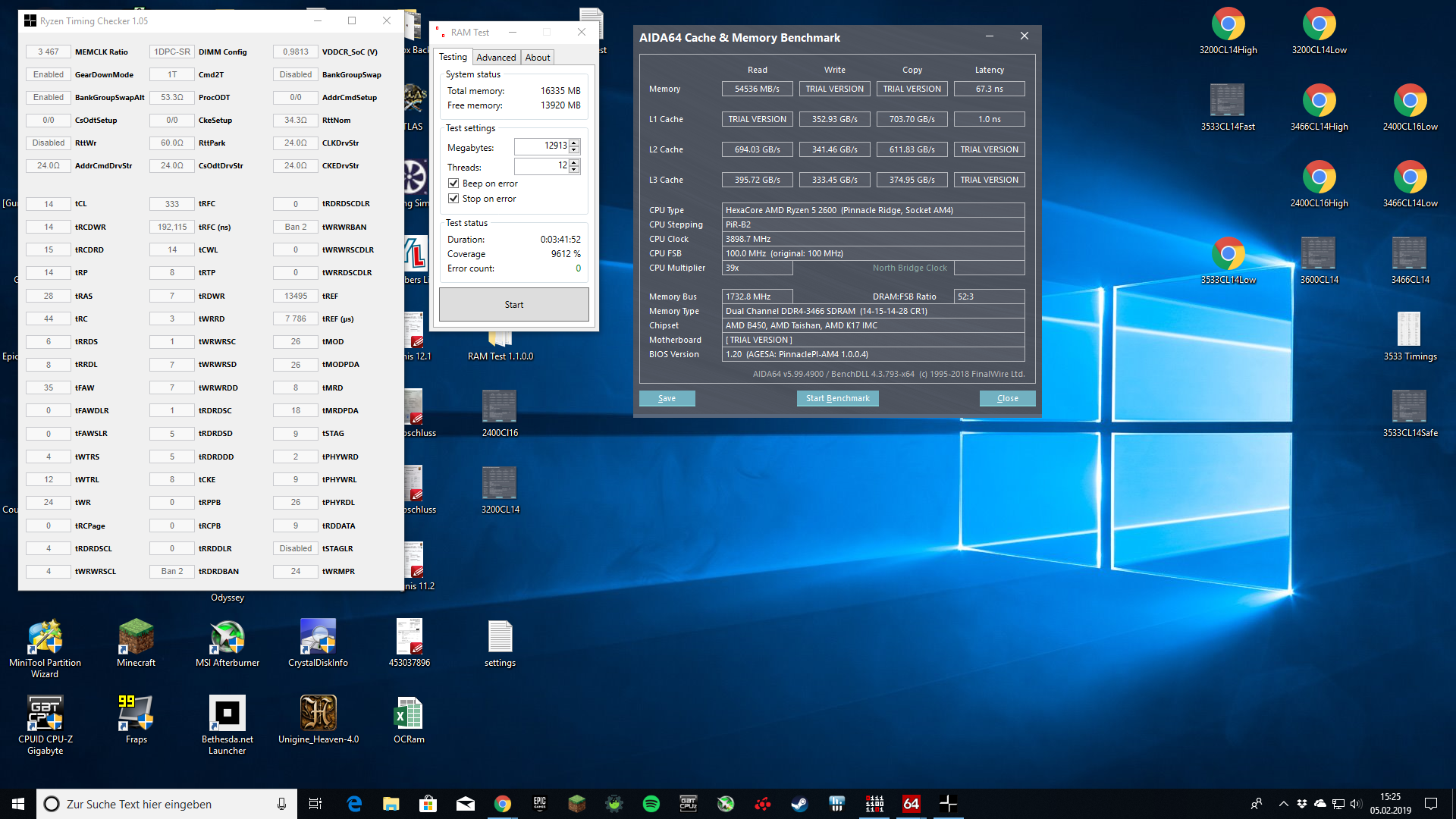
Task: Show hidden system tray icons
Action: click(1283, 804)
